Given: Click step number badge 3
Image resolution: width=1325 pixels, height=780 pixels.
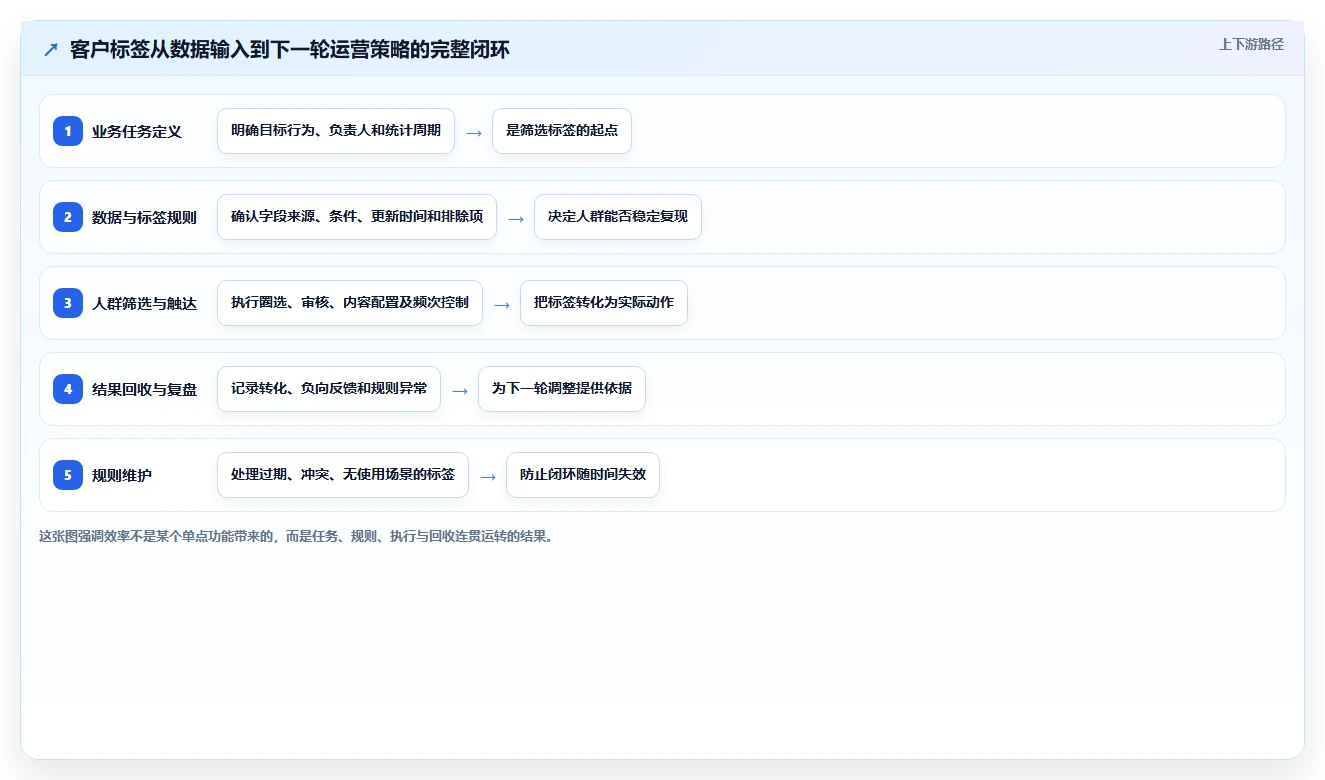Looking at the screenshot, I should point(68,303).
